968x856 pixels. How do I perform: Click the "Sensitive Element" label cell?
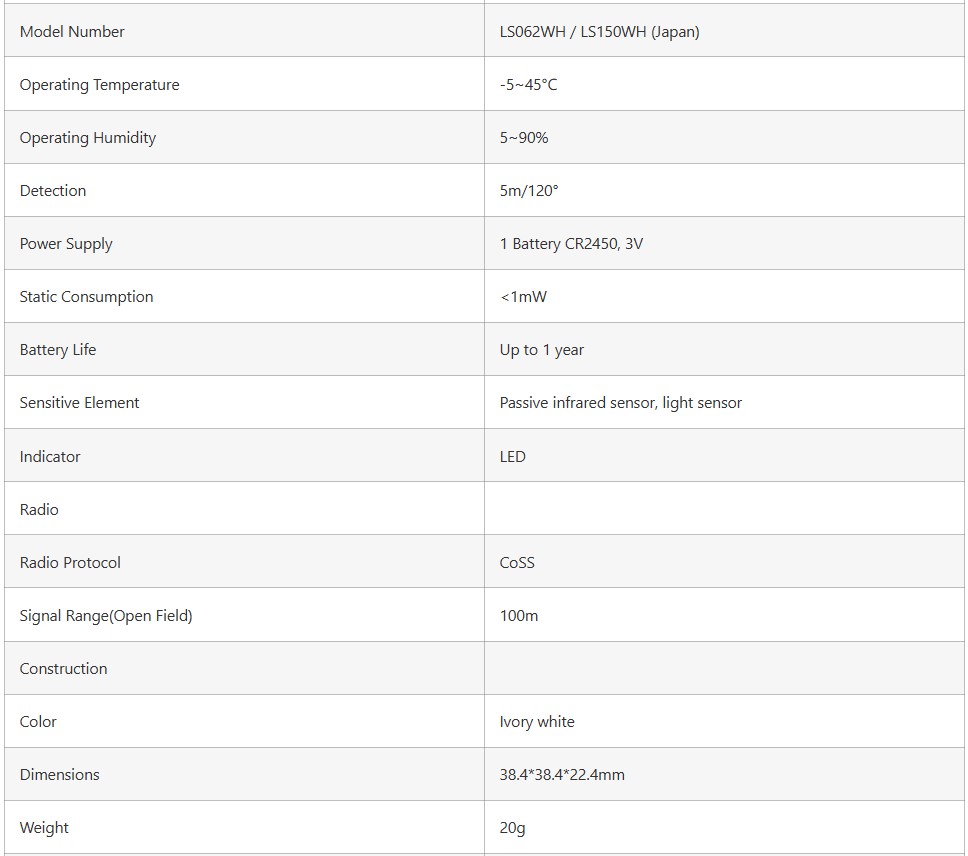[x=79, y=403]
